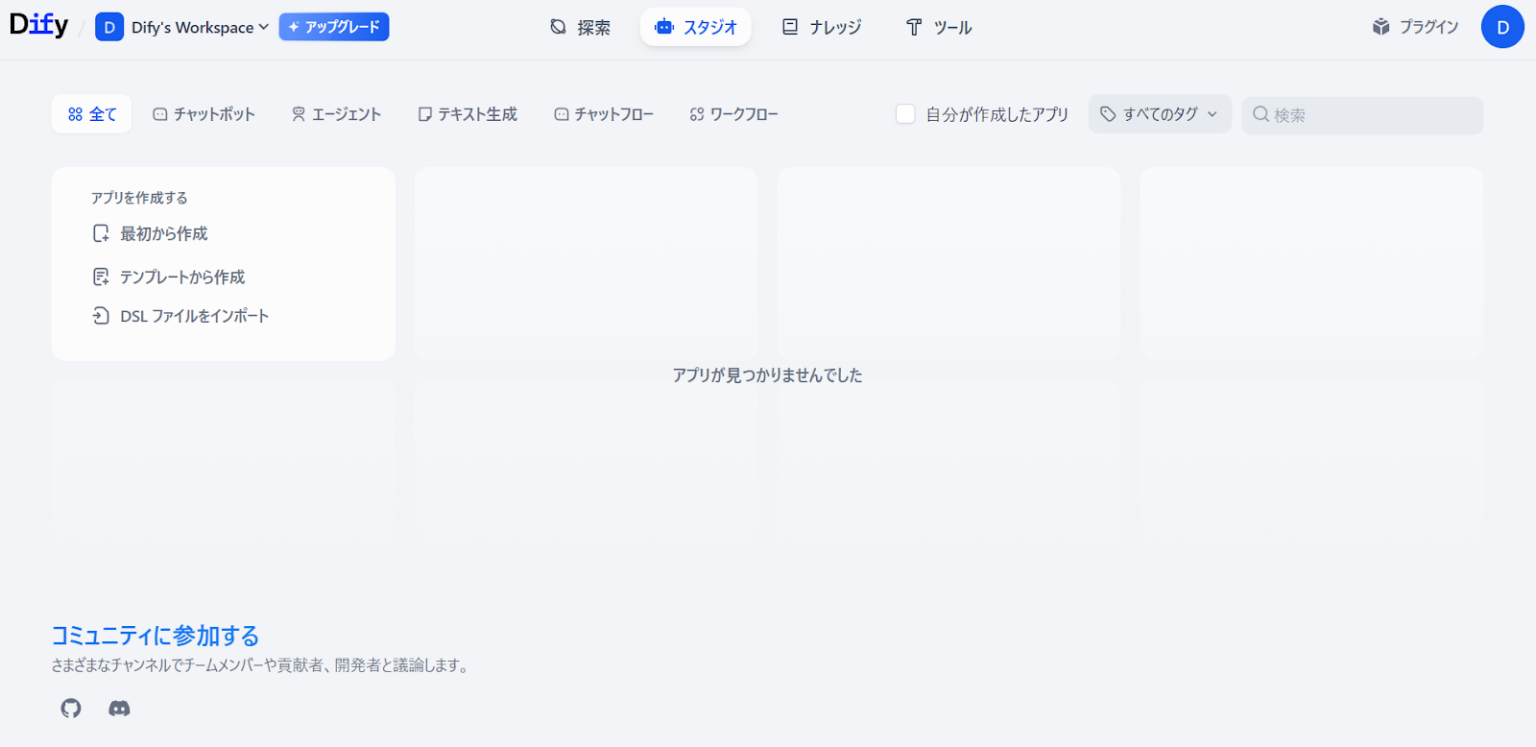Click the user avatar D icon

click(x=1502, y=27)
